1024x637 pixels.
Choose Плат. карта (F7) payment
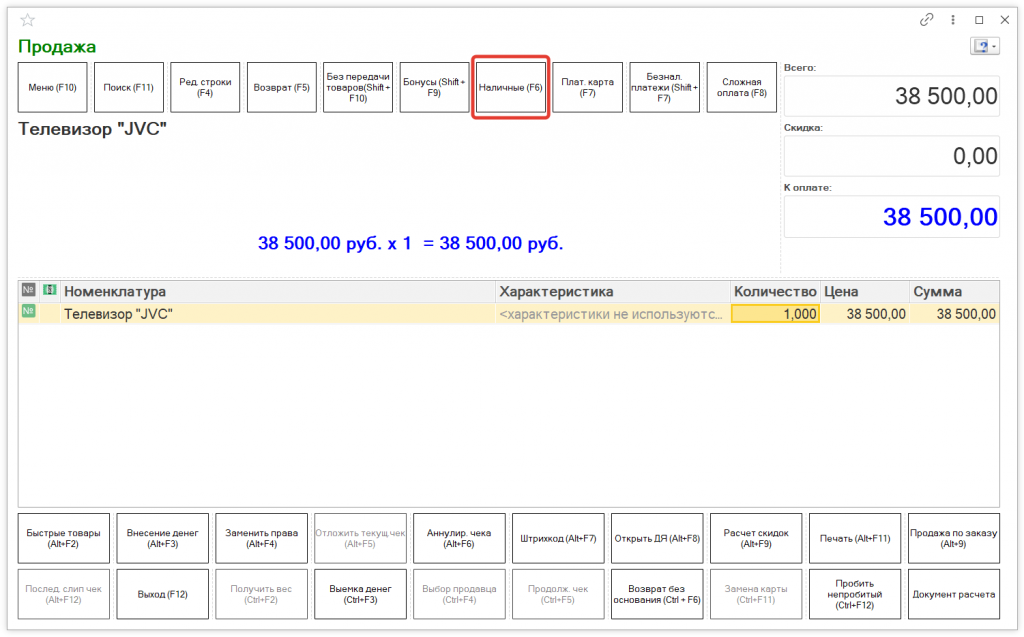coord(587,88)
